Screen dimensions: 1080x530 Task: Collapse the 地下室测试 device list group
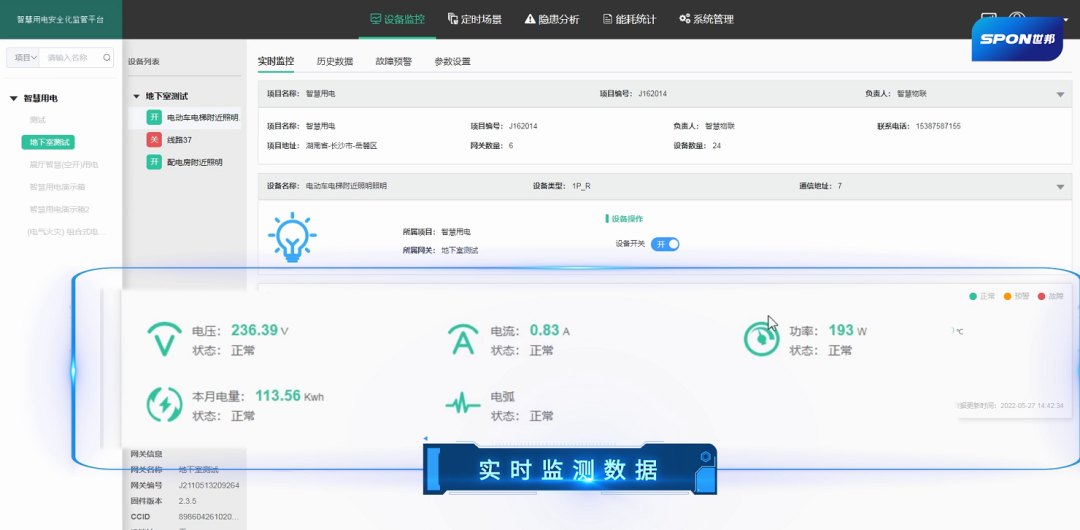(x=136, y=97)
